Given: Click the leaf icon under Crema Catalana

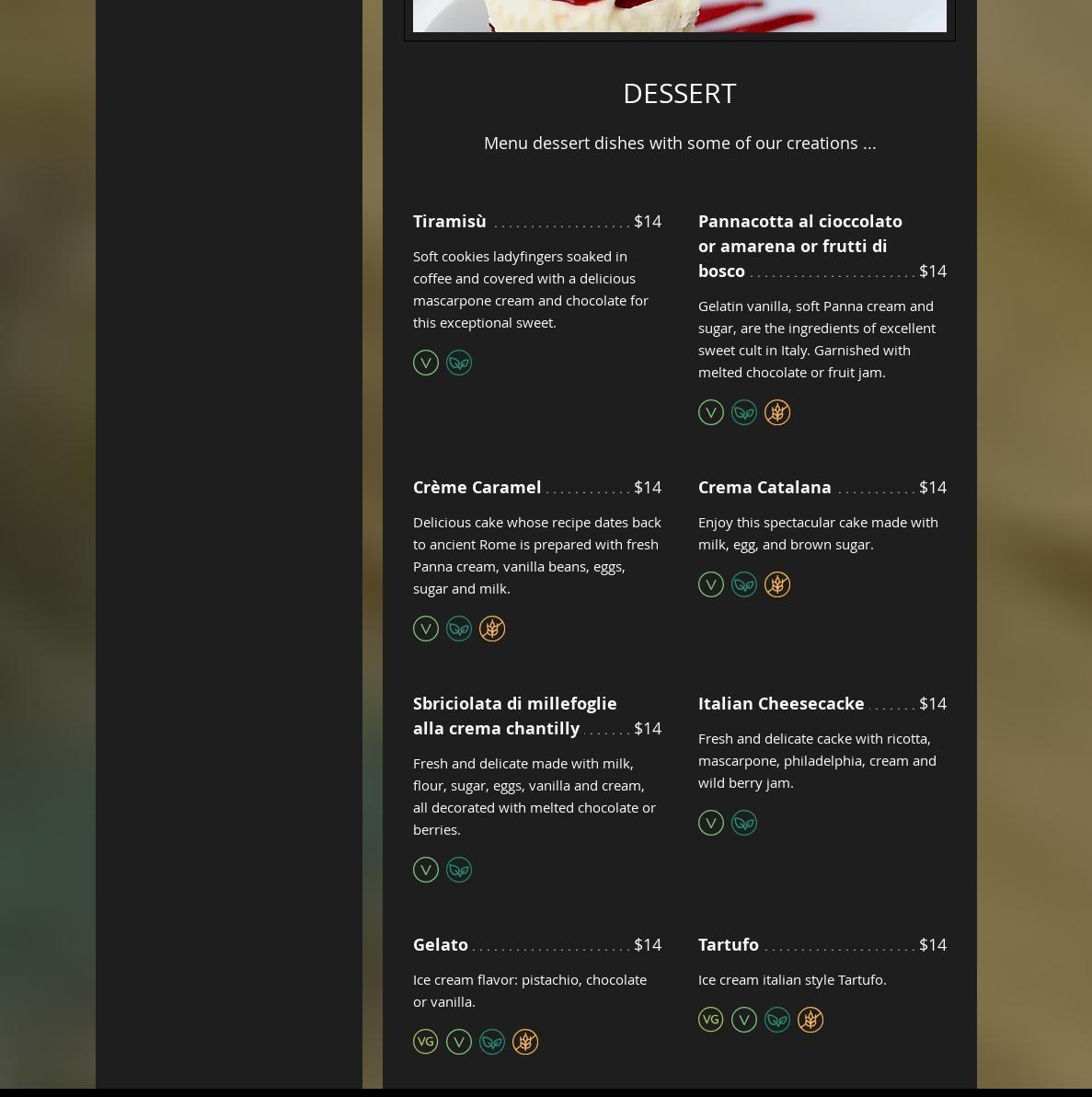Looking at the screenshot, I should pos(743,584).
